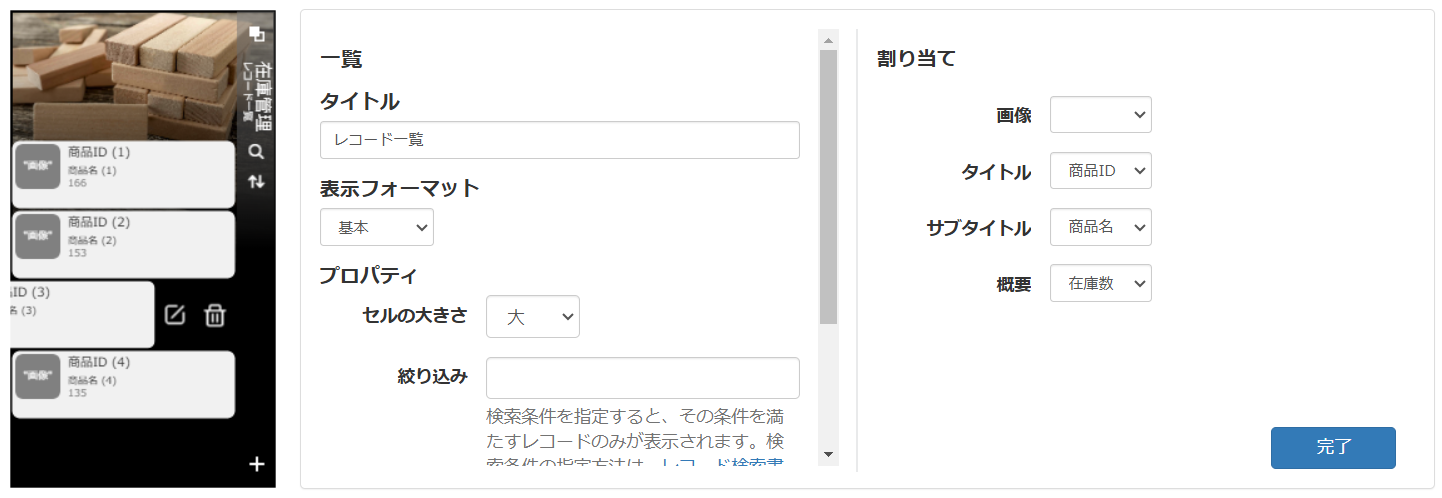Open the 表示フォーマット dropdown showing 基本
The image size is (1442, 498).
377,227
